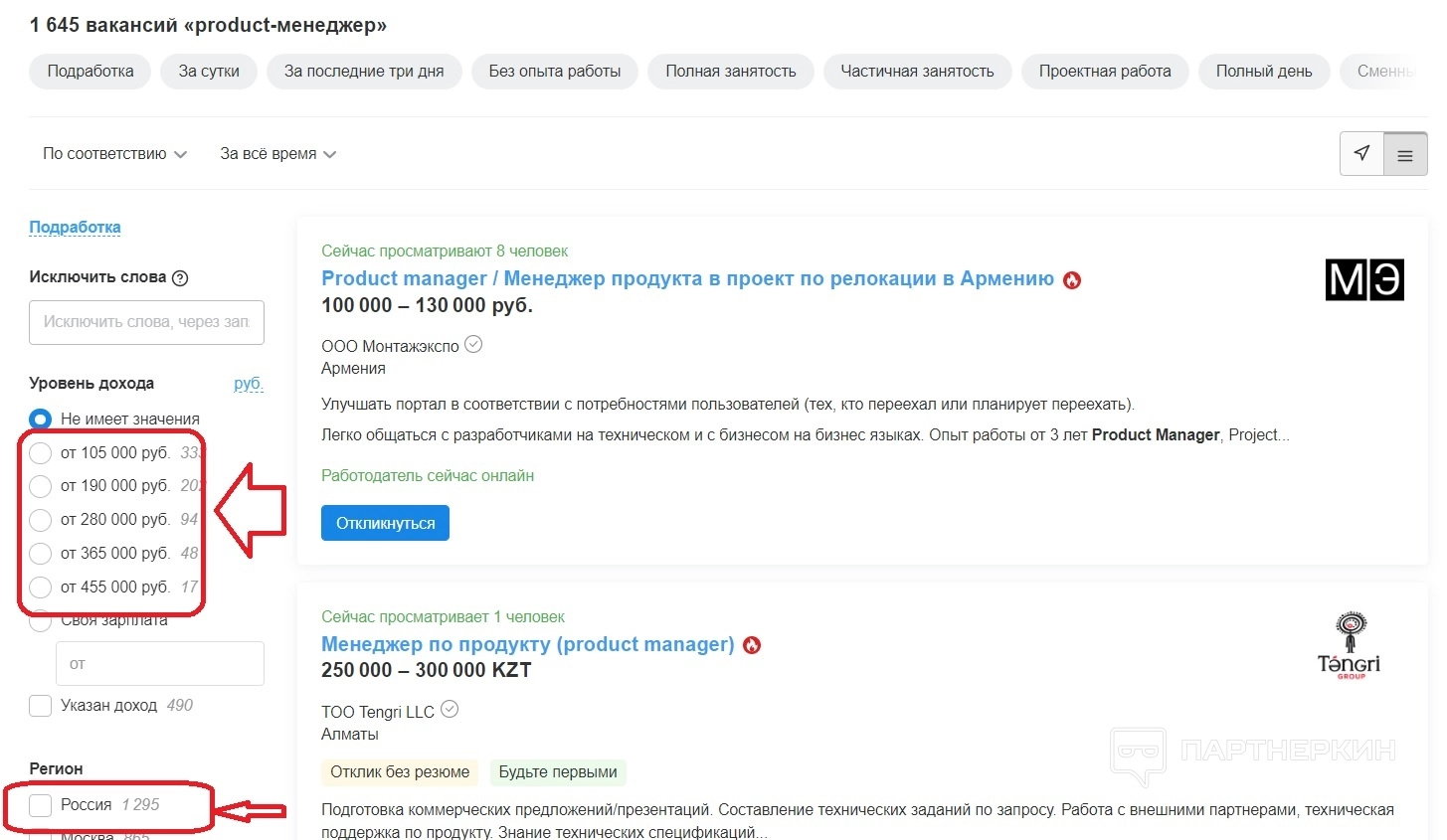
Task: Open Менеджер по продукту (product manager) vacancy
Action: [x=527, y=644]
